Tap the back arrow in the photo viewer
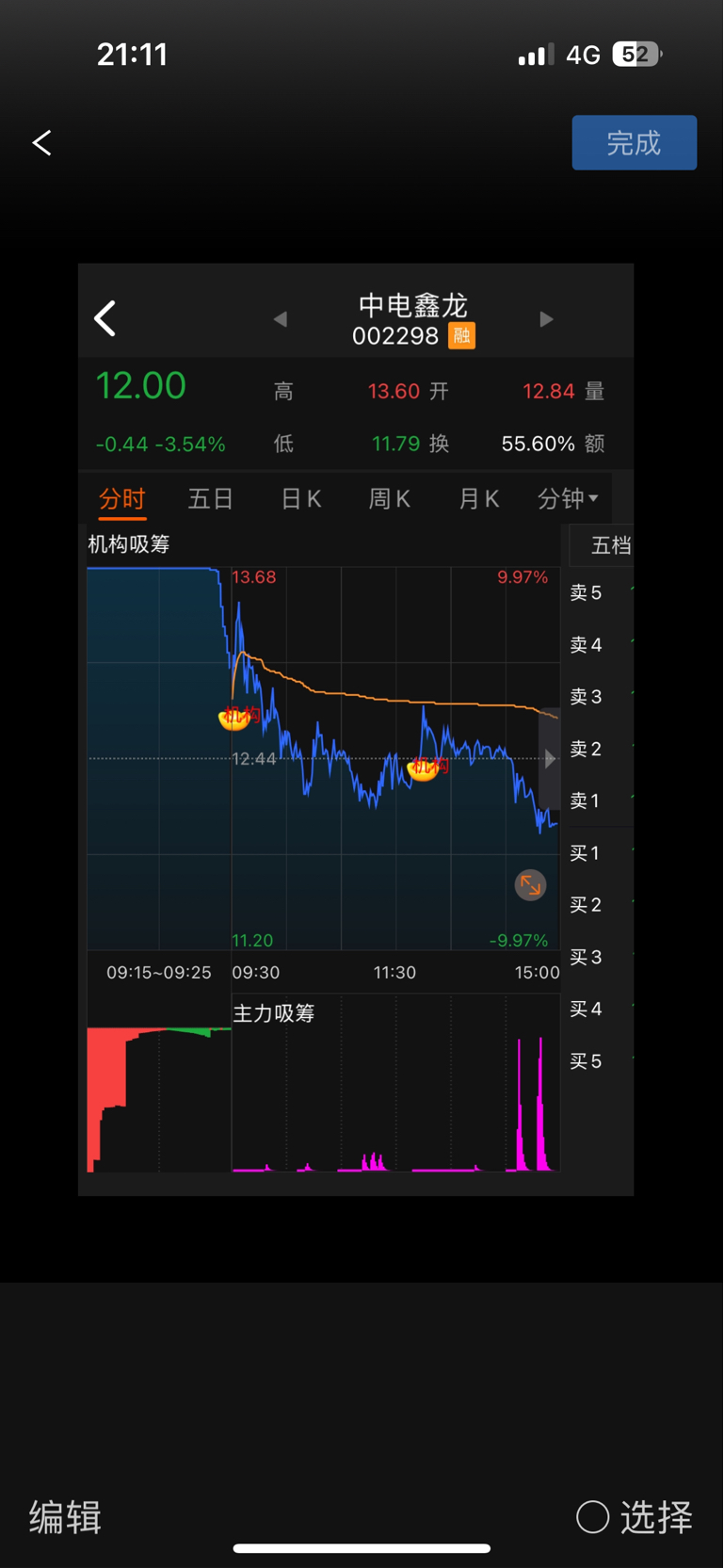 pyautogui.click(x=41, y=142)
